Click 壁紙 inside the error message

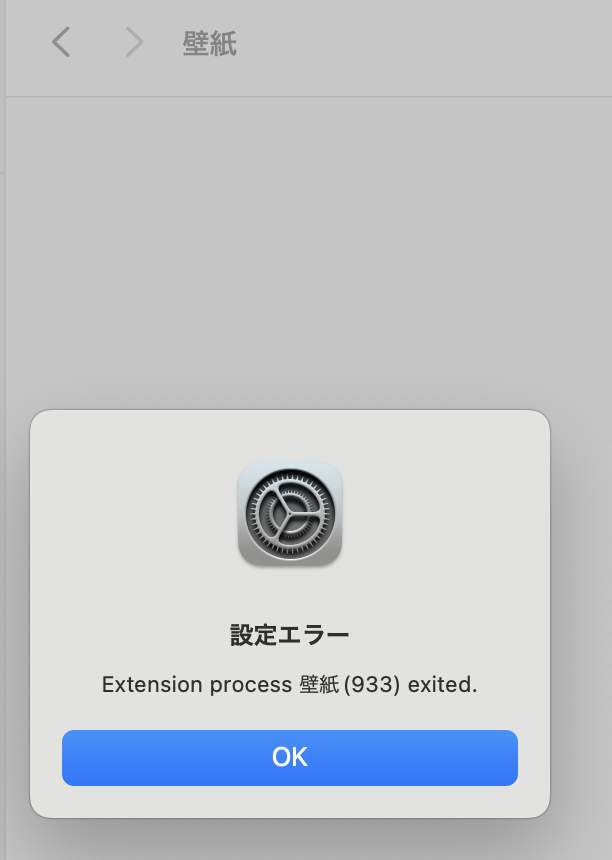(319, 684)
